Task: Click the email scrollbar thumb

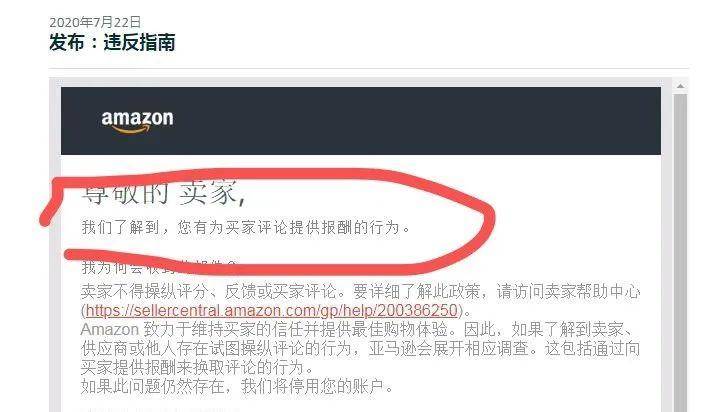Action: (x=680, y=252)
